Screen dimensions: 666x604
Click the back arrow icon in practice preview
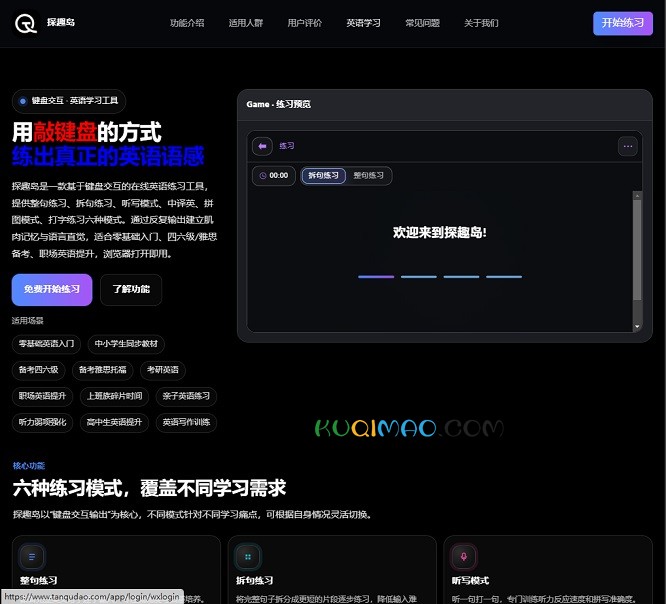point(262,146)
